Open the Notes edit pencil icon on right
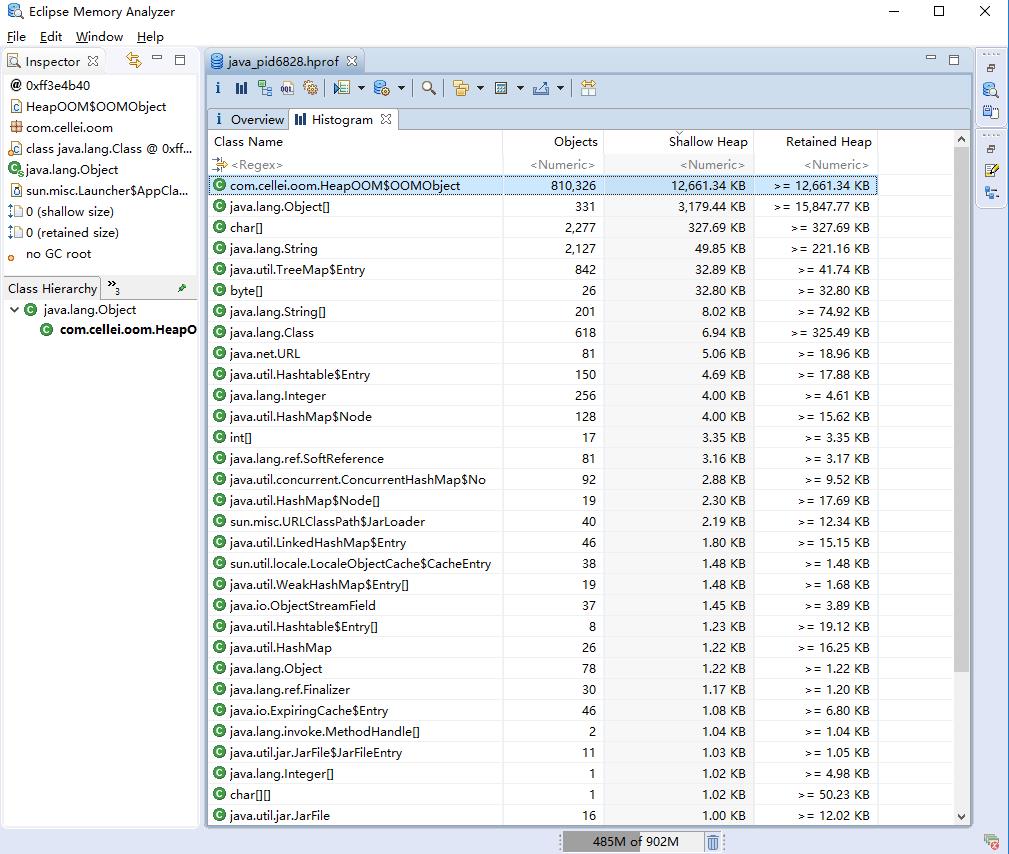This screenshot has width=1009, height=854. [x=991, y=171]
